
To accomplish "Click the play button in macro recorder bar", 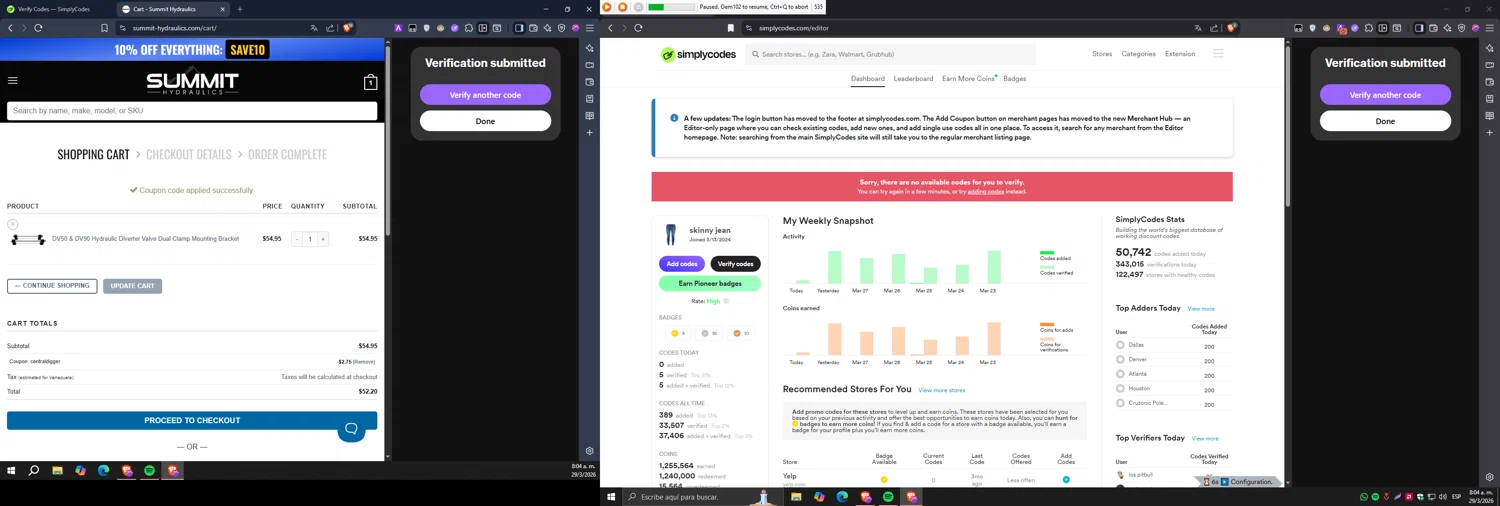I will coord(606,7).
